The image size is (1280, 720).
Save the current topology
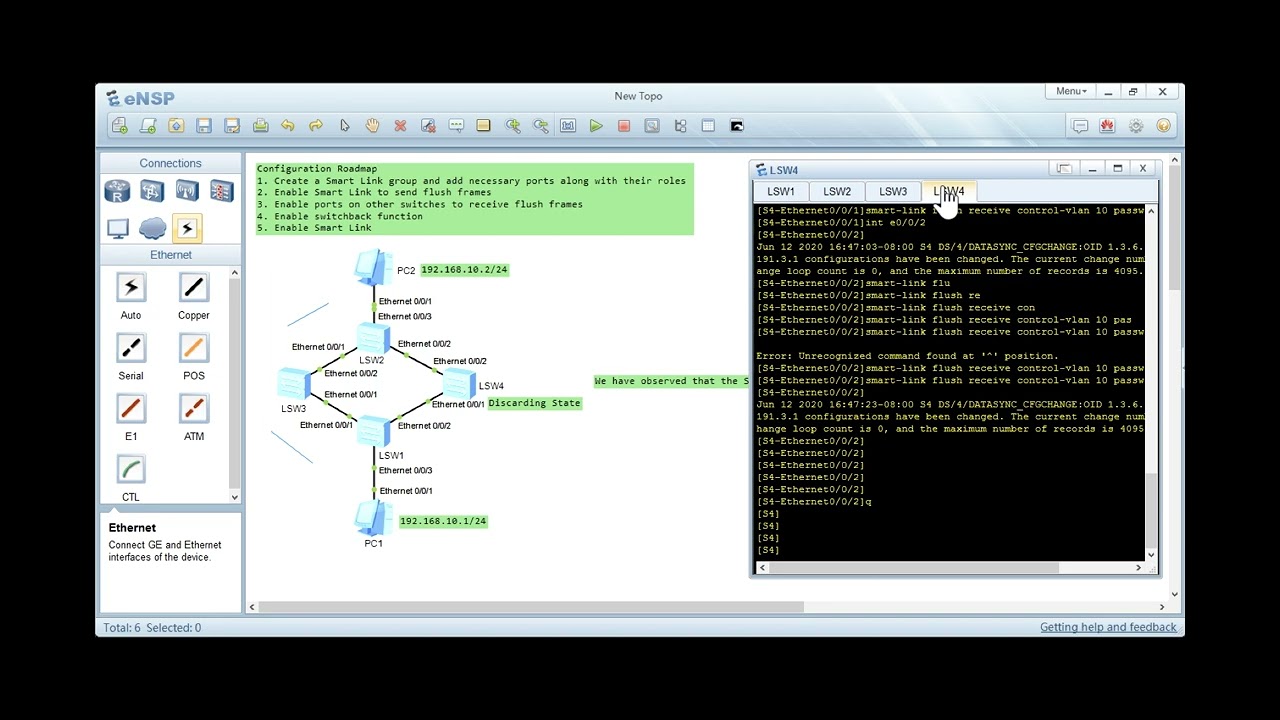(204, 126)
